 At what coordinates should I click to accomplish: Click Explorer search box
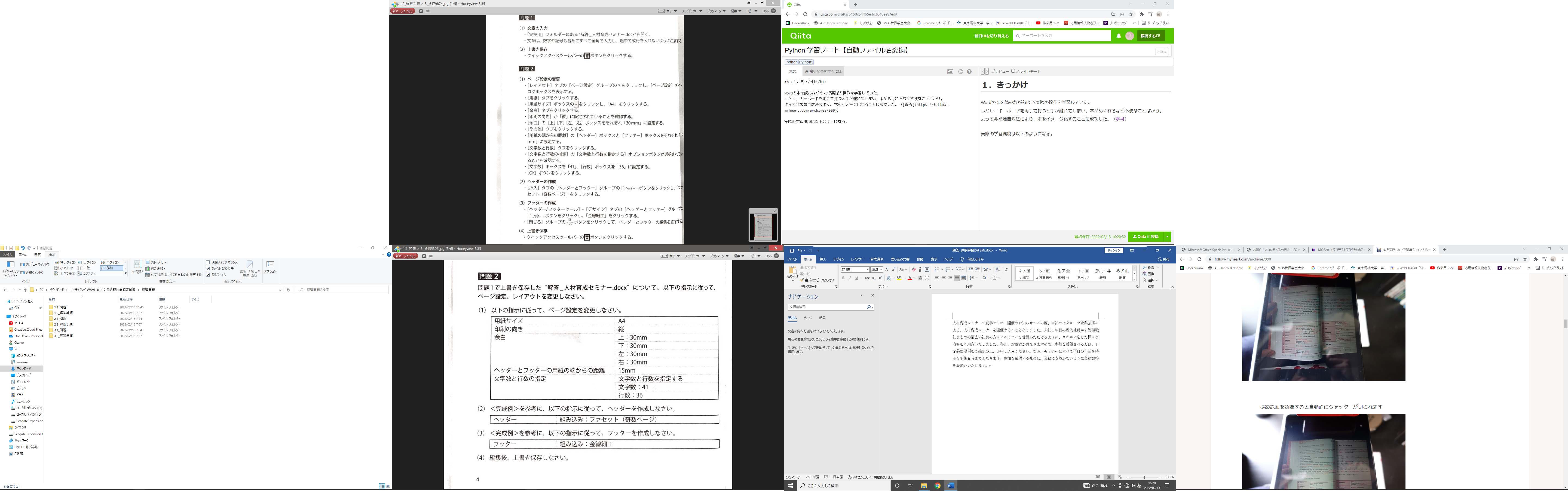(x=342, y=290)
